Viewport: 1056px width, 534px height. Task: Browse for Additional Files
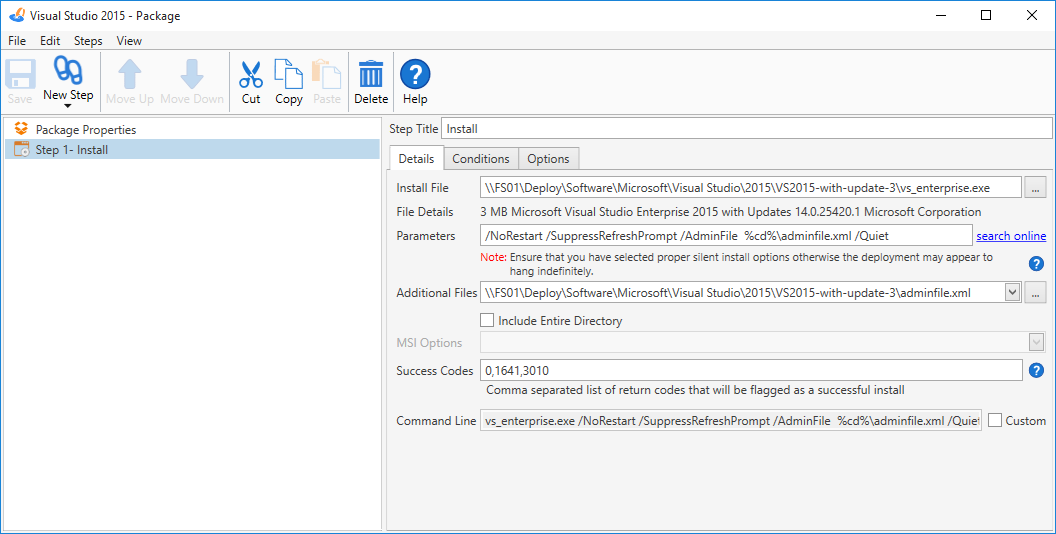(1036, 293)
